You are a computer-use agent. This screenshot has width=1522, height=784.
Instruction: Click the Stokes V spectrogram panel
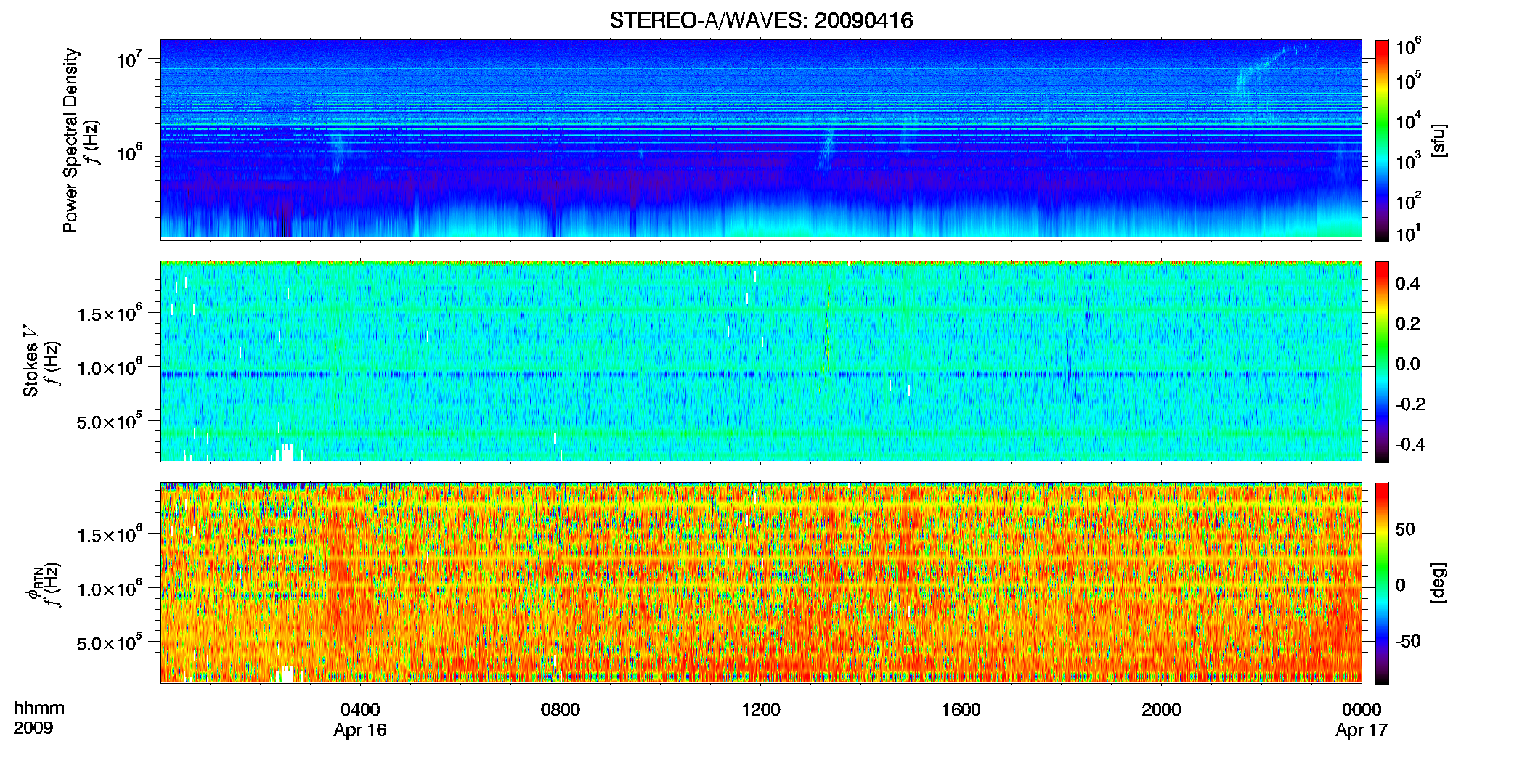761,361
